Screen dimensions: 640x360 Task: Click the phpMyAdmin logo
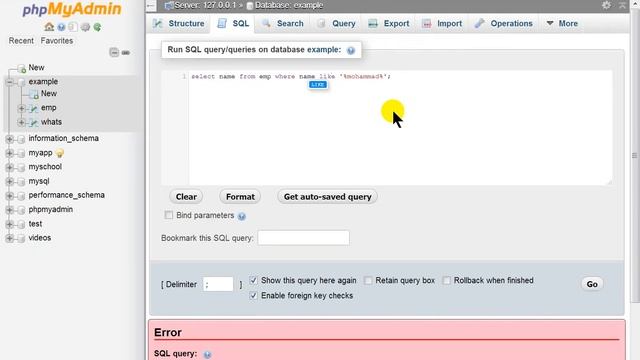[72, 9]
